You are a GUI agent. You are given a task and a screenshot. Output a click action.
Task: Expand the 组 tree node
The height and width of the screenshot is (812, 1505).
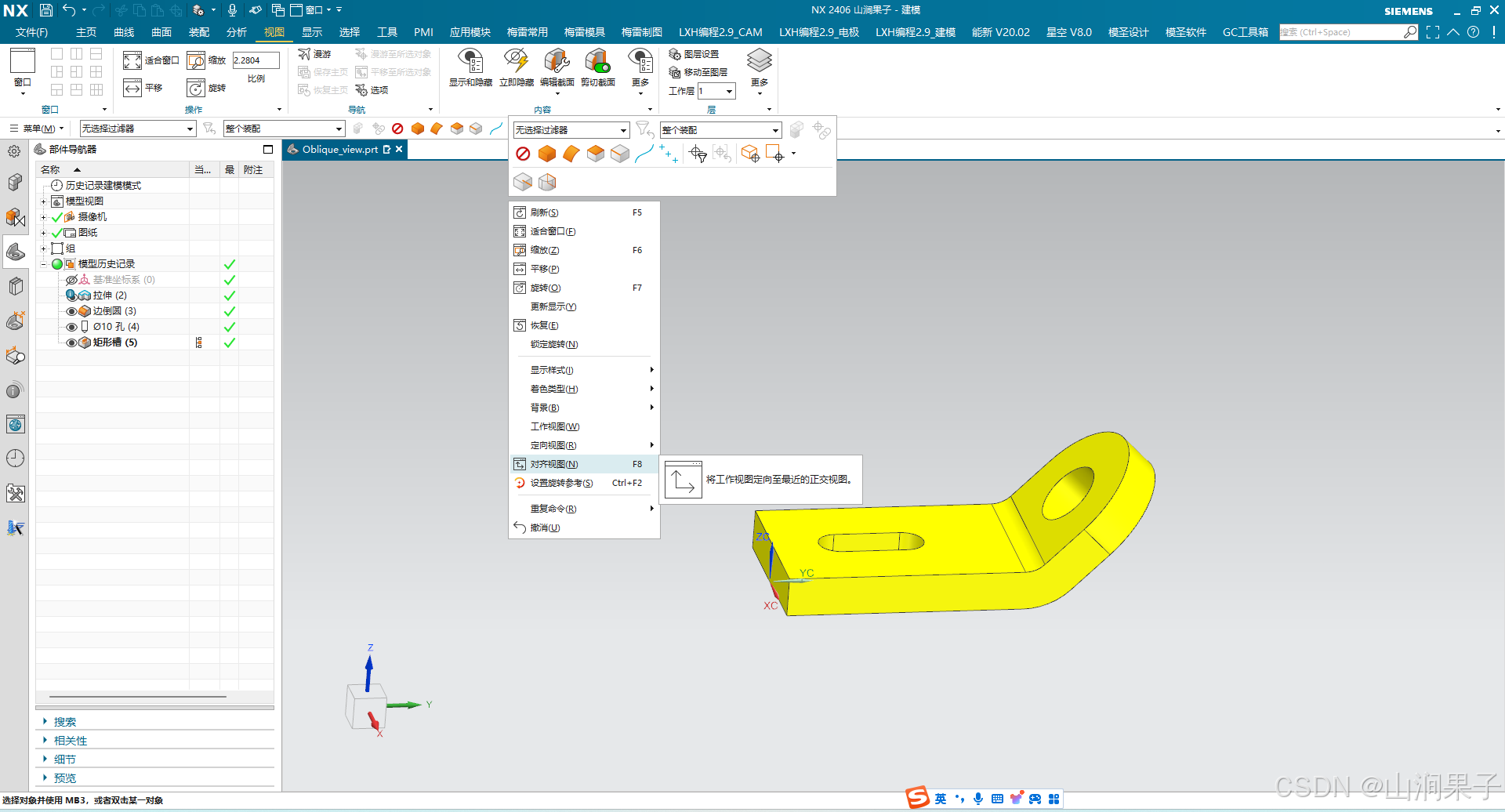click(43, 248)
